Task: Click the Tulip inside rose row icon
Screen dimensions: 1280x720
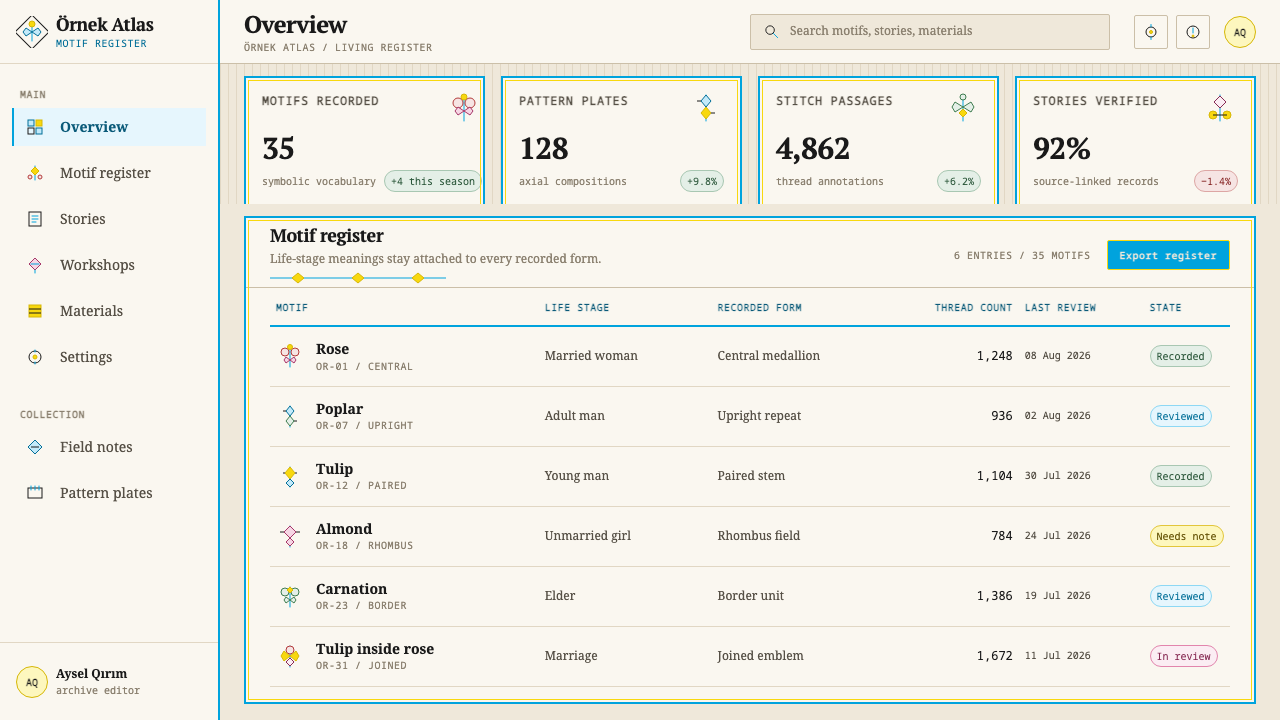Action: click(x=290, y=656)
